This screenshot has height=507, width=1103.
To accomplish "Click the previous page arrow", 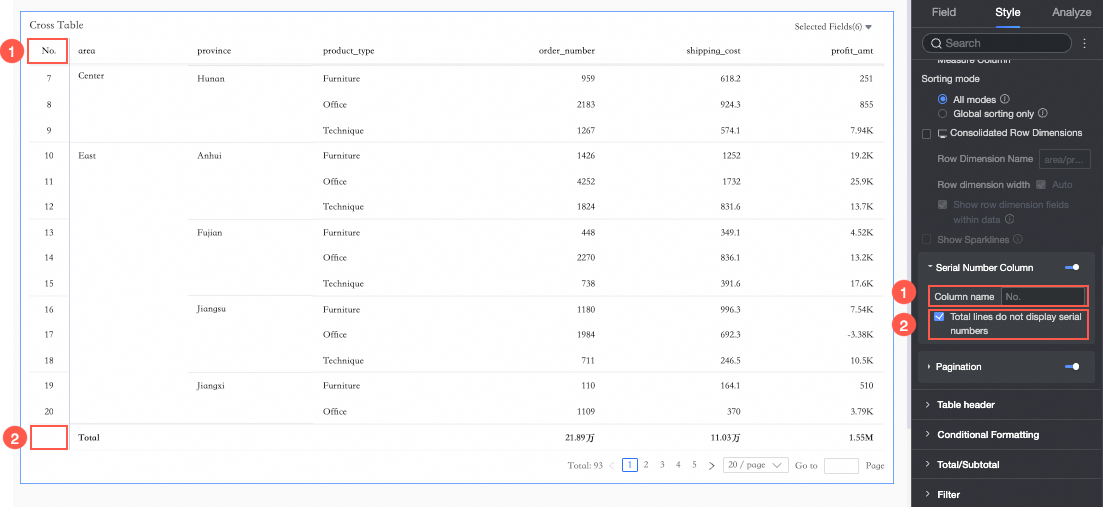I will click(611, 465).
